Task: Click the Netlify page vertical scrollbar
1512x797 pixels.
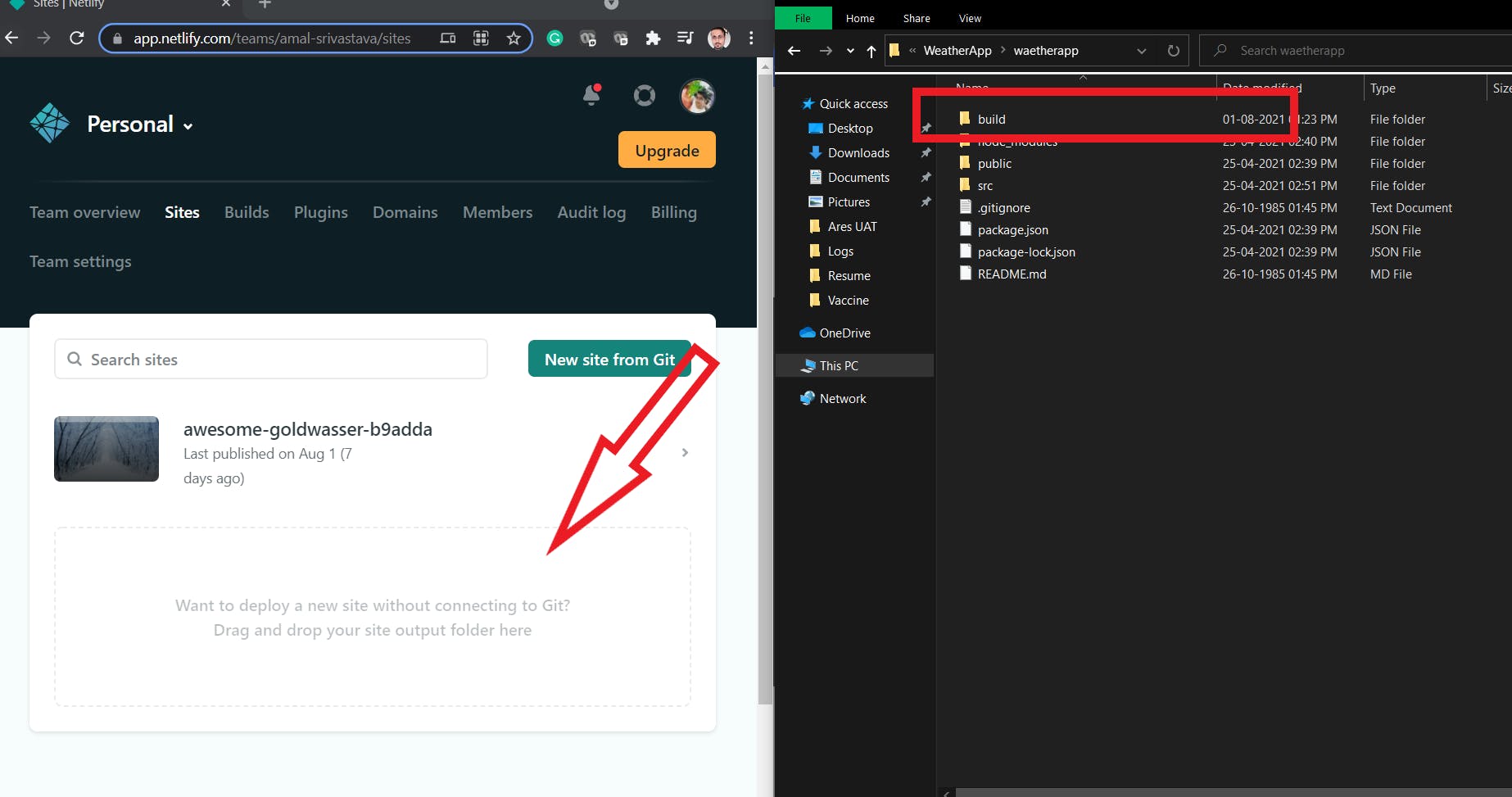Action: [x=765, y=388]
